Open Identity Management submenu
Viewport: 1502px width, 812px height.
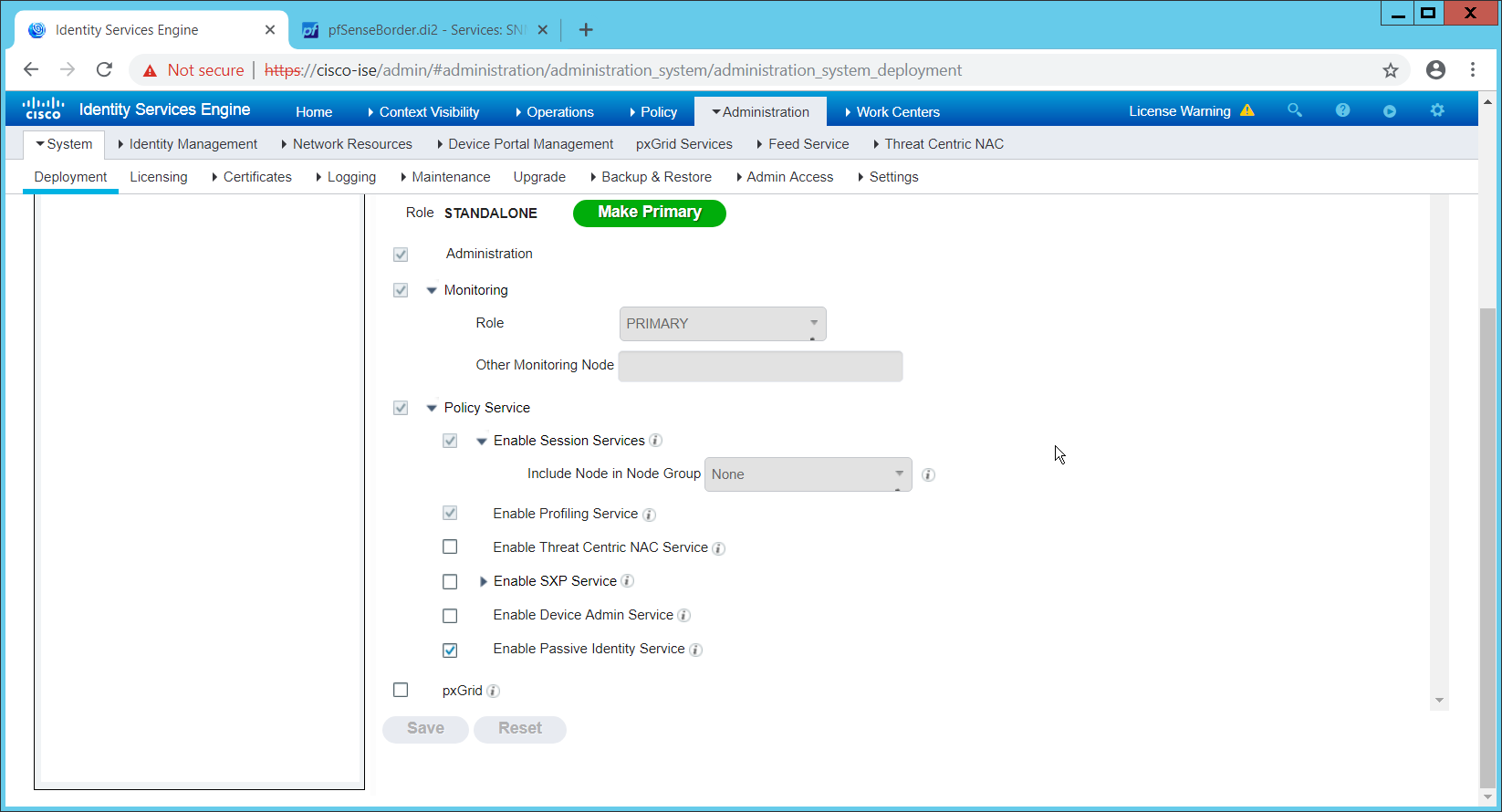187,144
